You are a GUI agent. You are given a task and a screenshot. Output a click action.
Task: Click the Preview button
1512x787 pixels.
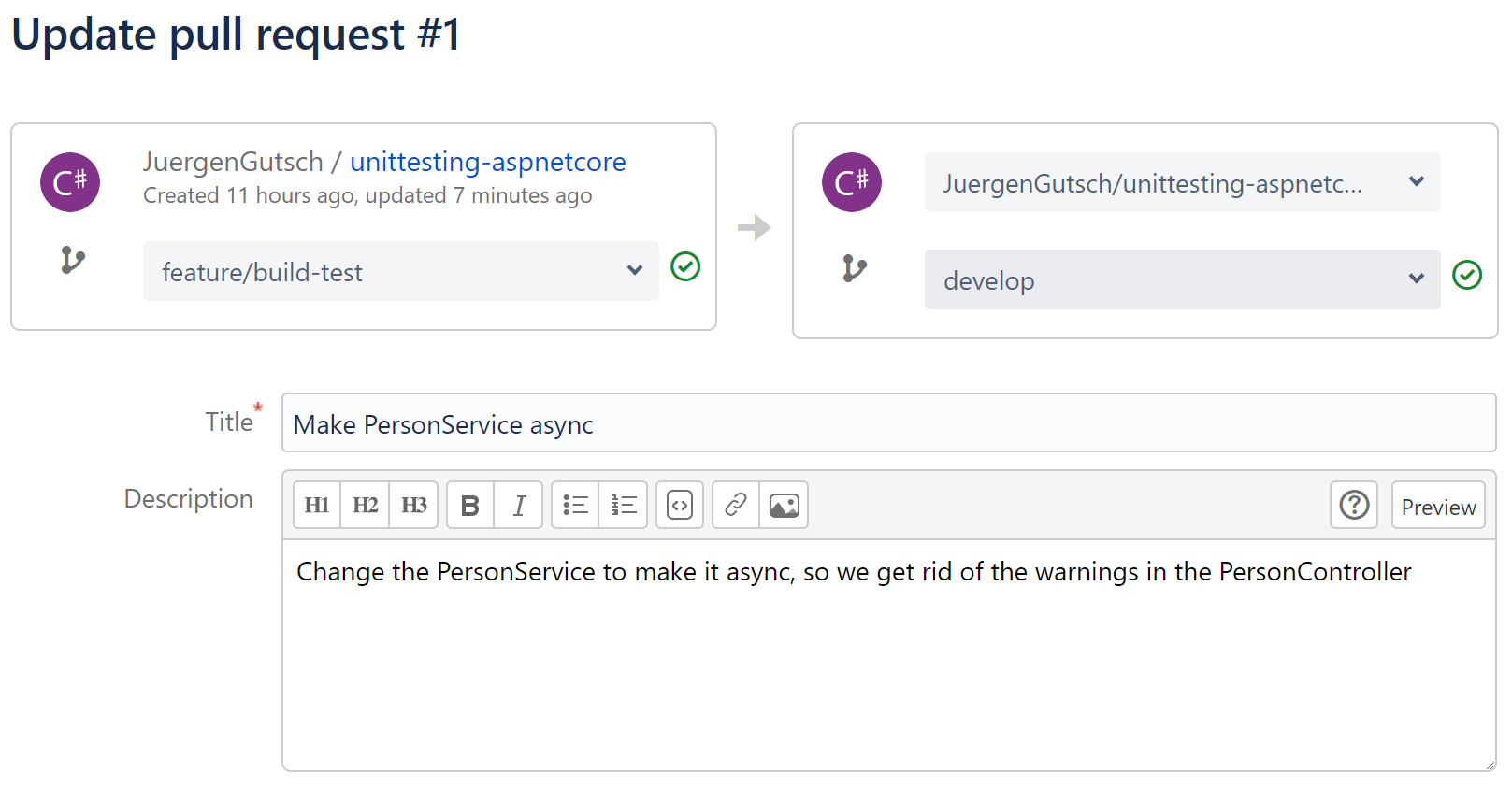point(1437,507)
